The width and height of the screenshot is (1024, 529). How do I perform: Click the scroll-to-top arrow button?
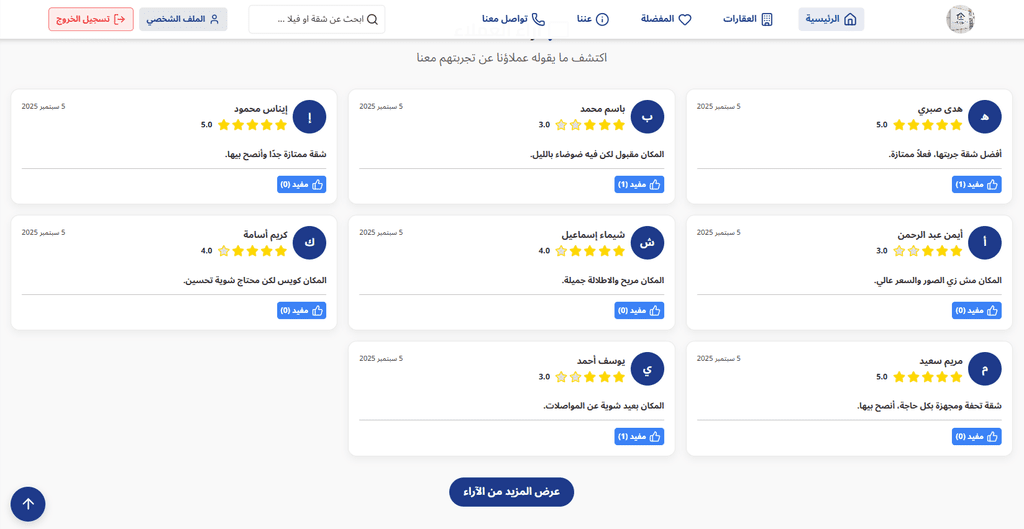click(x=28, y=504)
